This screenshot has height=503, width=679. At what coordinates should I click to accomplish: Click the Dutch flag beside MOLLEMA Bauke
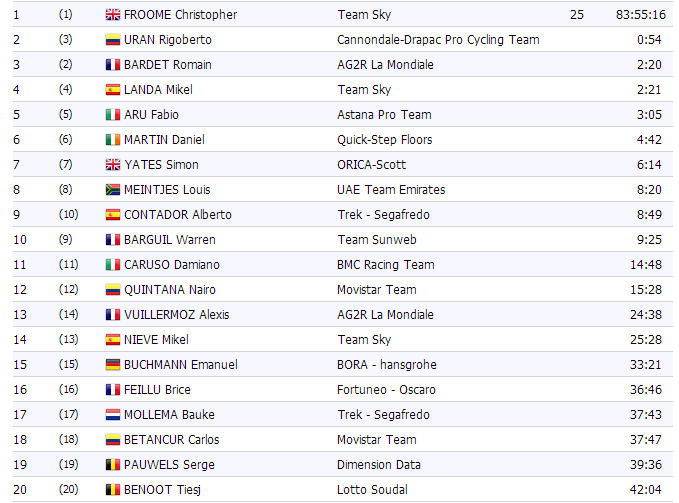coord(113,415)
